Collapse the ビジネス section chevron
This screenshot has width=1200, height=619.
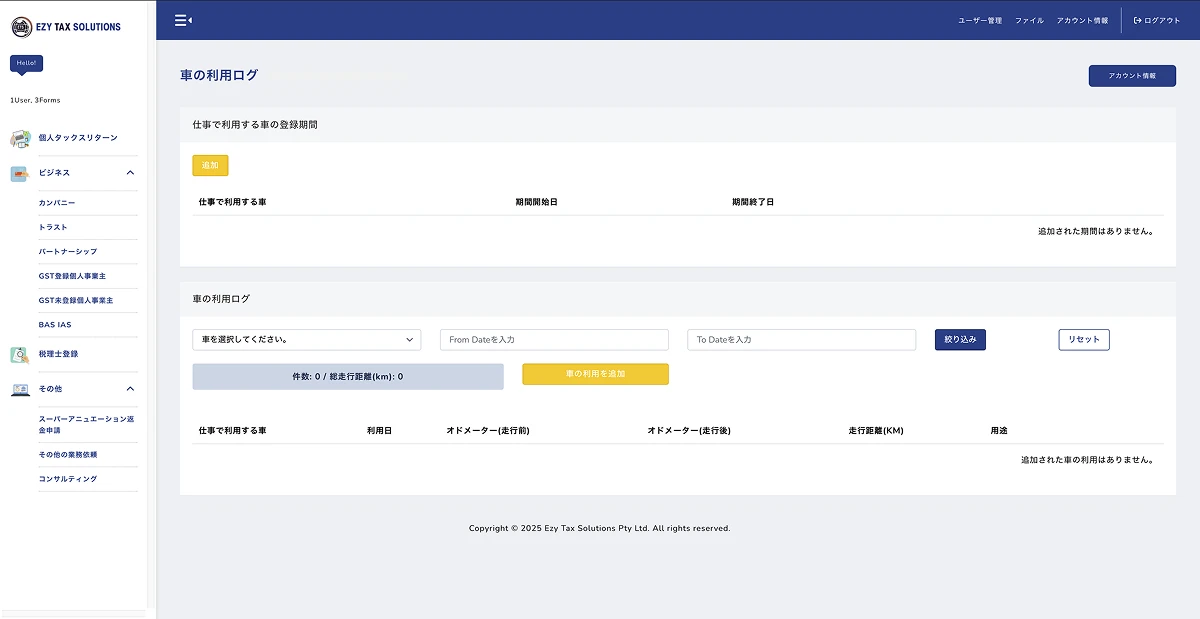(x=130, y=173)
